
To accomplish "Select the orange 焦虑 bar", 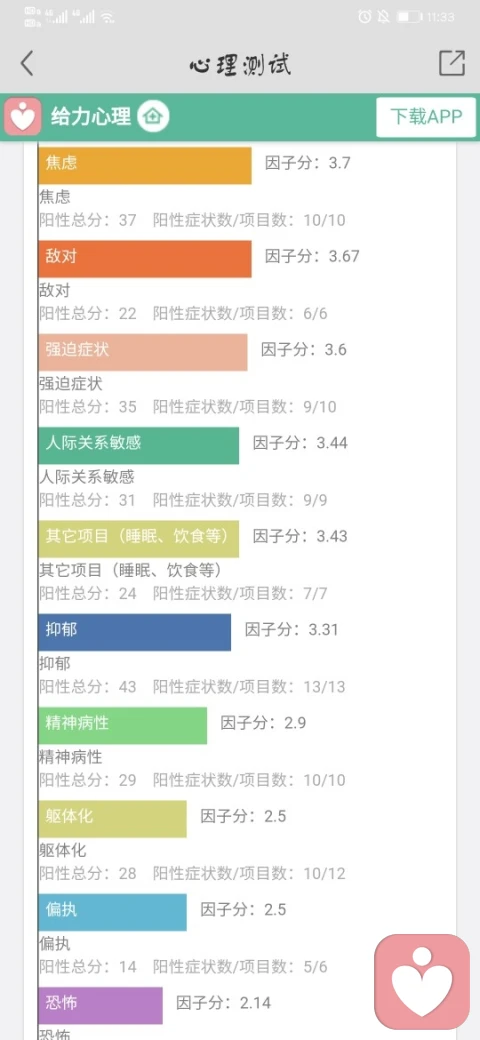I will click(x=145, y=166).
